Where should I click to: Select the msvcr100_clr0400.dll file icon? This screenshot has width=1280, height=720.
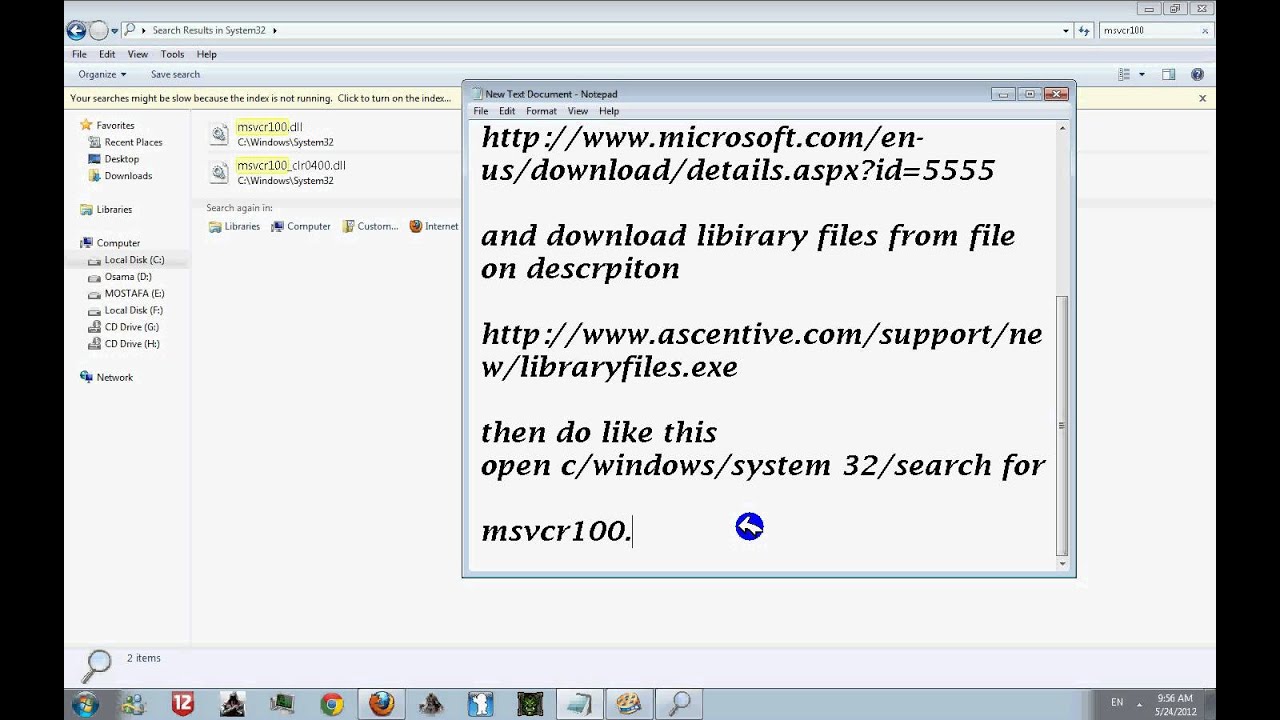tap(219, 172)
